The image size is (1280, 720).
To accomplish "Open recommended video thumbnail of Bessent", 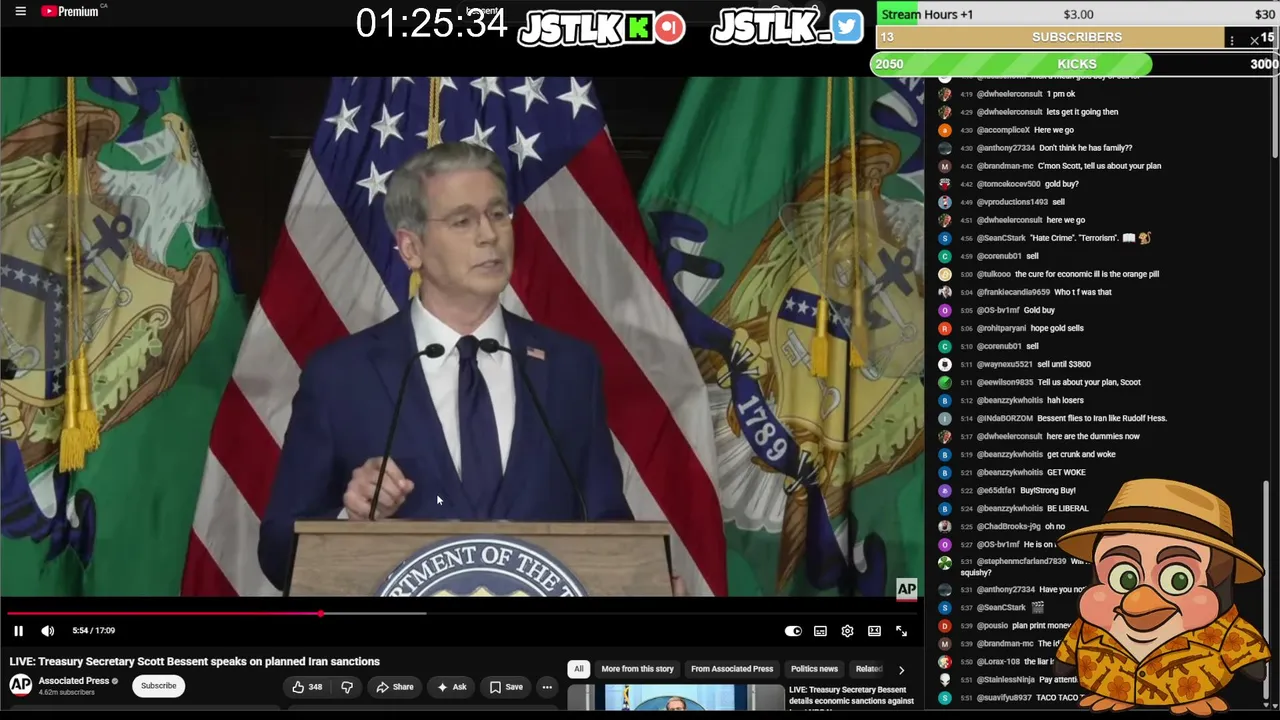I will pyautogui.click(x=675, y=697).
